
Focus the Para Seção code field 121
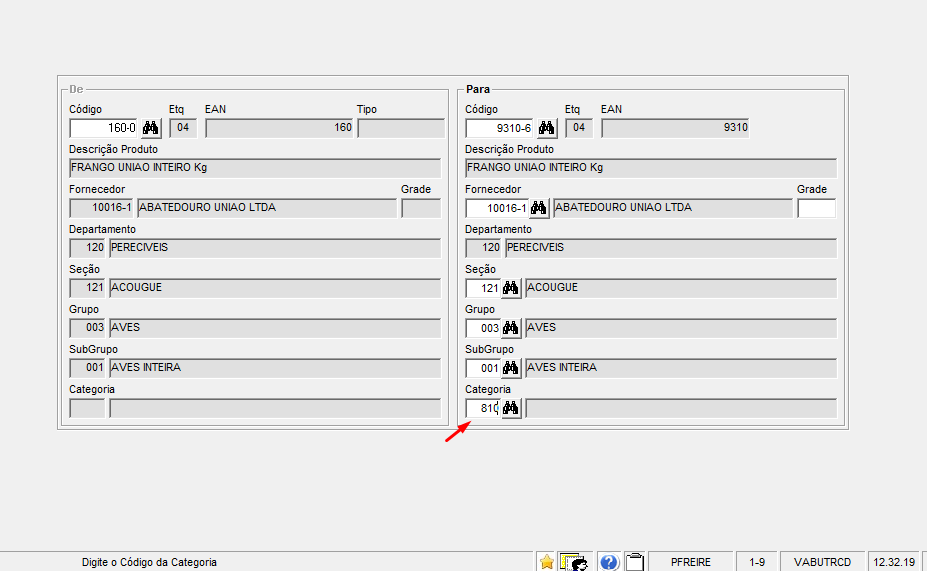point(483,288)
